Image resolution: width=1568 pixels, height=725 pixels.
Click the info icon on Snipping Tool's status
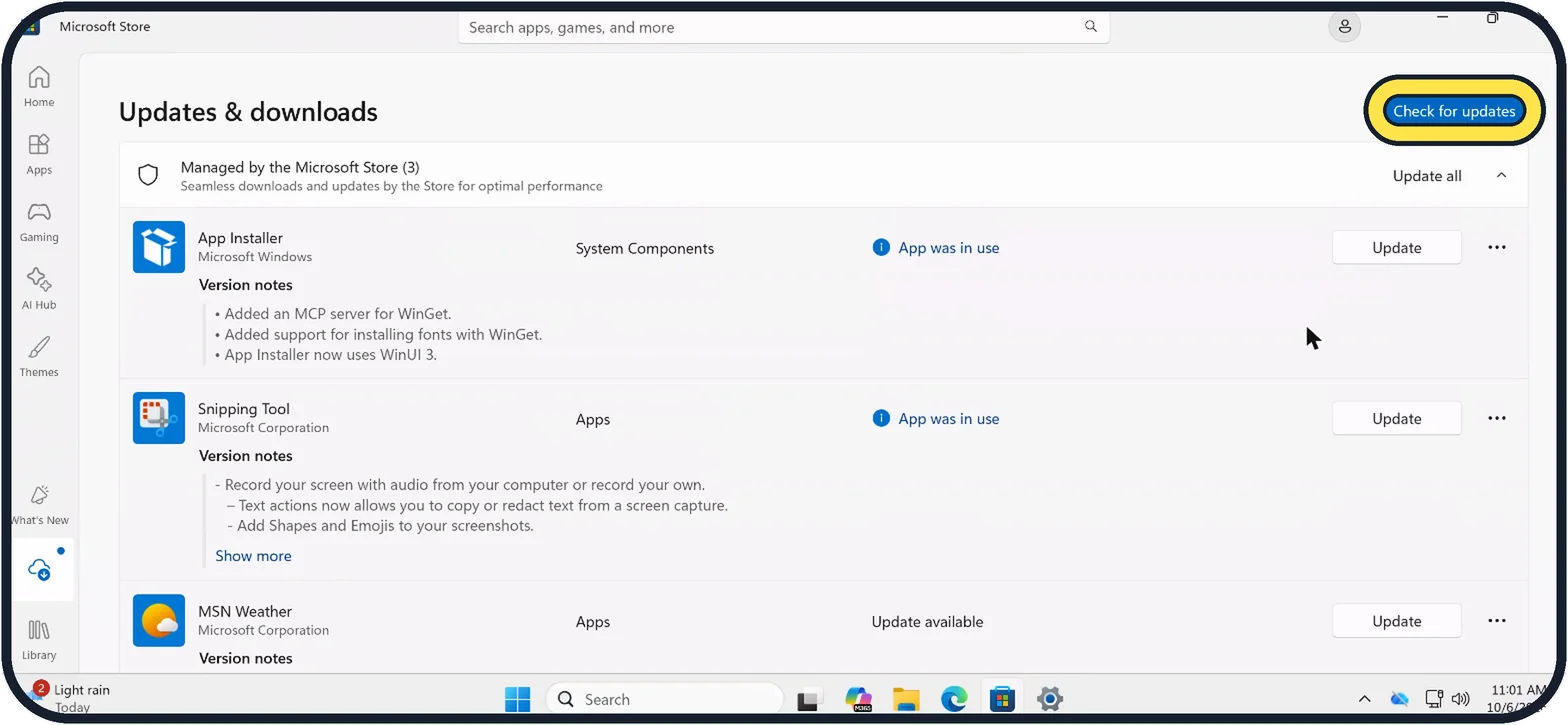tap(881, 419)
